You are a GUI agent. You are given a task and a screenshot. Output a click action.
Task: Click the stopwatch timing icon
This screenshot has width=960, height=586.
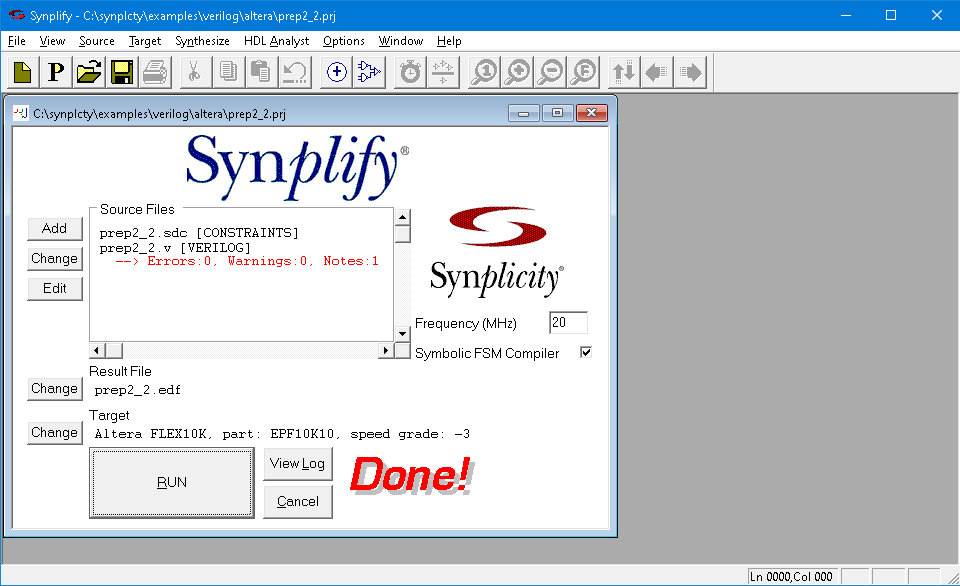tap(410, 72)
